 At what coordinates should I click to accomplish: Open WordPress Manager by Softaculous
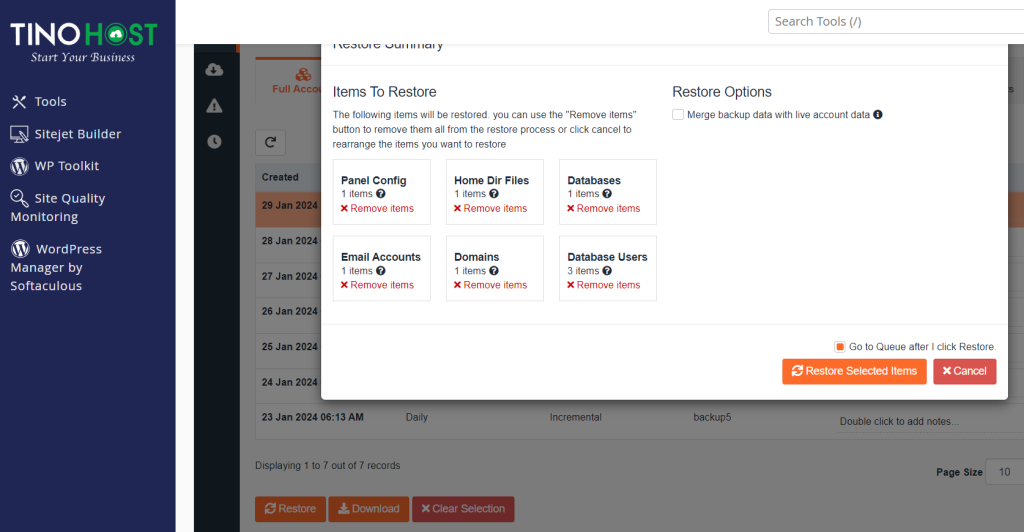[x=56, y=267]
